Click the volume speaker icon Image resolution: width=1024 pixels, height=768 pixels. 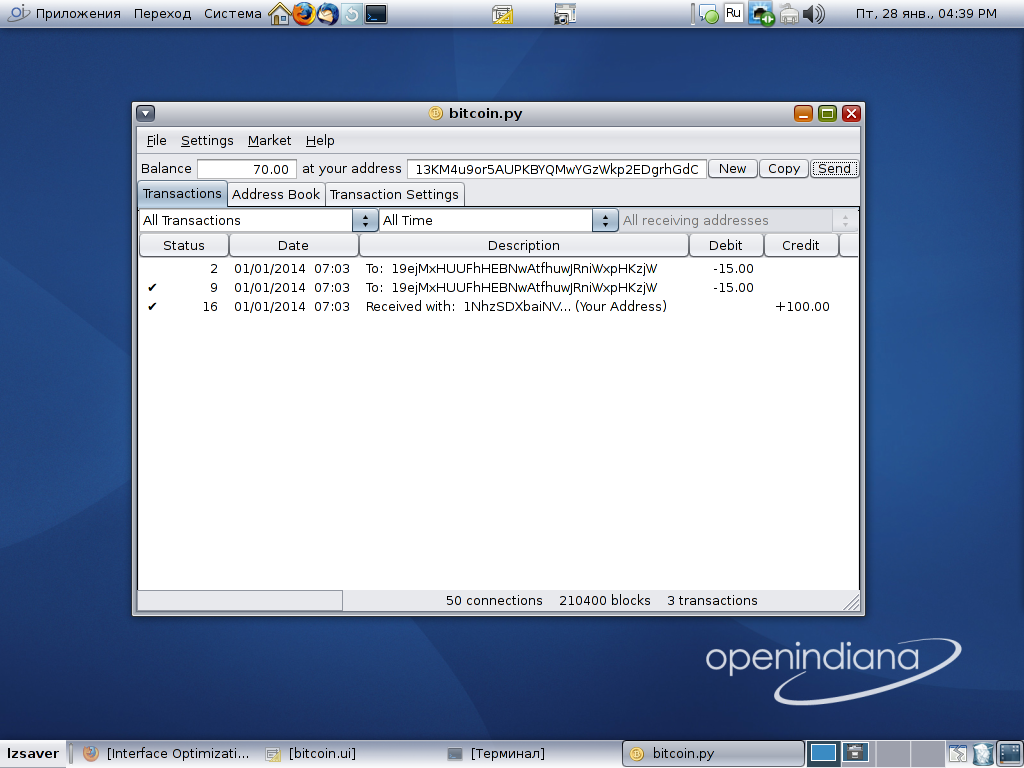(814, 14)
